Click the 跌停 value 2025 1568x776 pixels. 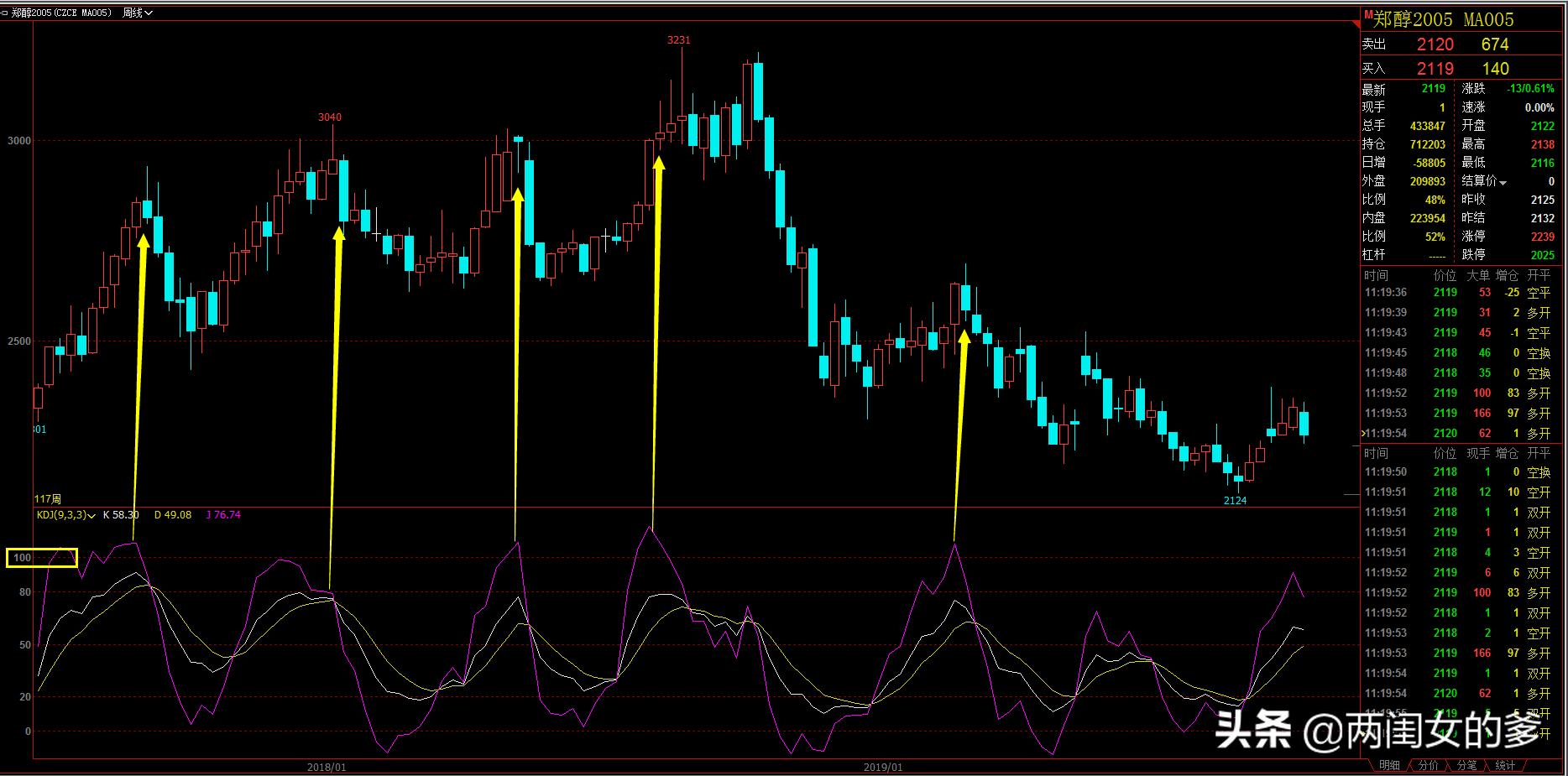tap(1543, 255)
